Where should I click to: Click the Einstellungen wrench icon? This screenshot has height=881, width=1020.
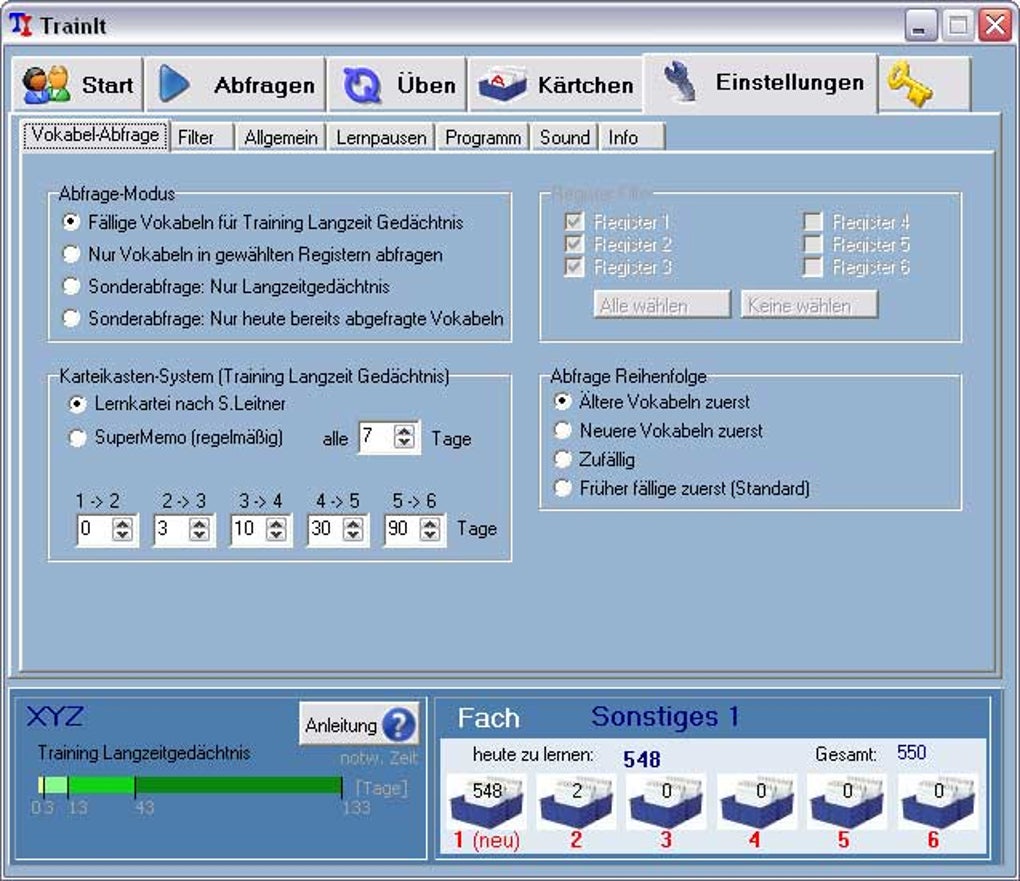tap(681, 83)
